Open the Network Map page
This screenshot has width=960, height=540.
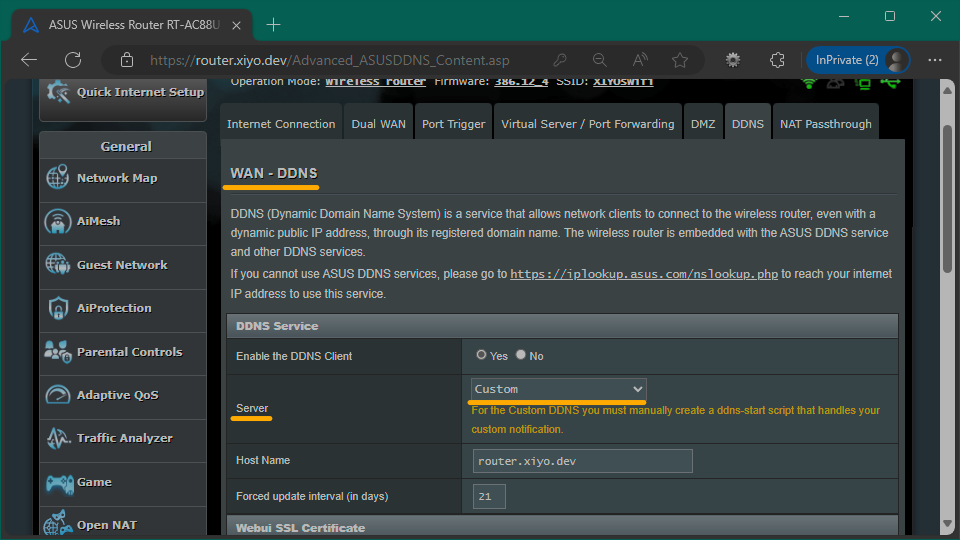point(117,178)
